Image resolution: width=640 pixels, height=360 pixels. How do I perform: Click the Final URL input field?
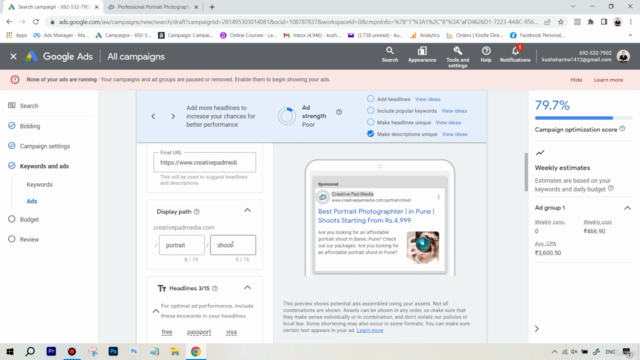[x=204, y=162]
